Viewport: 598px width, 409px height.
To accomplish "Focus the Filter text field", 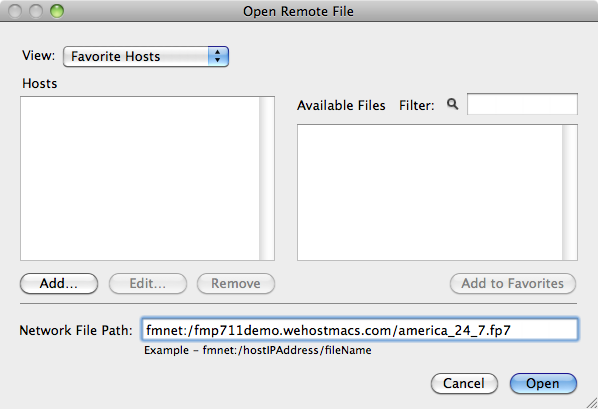I will [522, 104].
